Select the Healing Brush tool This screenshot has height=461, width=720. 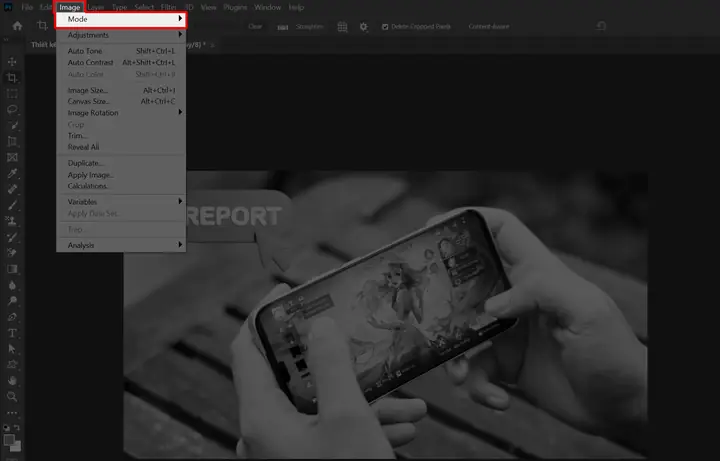click(x=12, y=189)
